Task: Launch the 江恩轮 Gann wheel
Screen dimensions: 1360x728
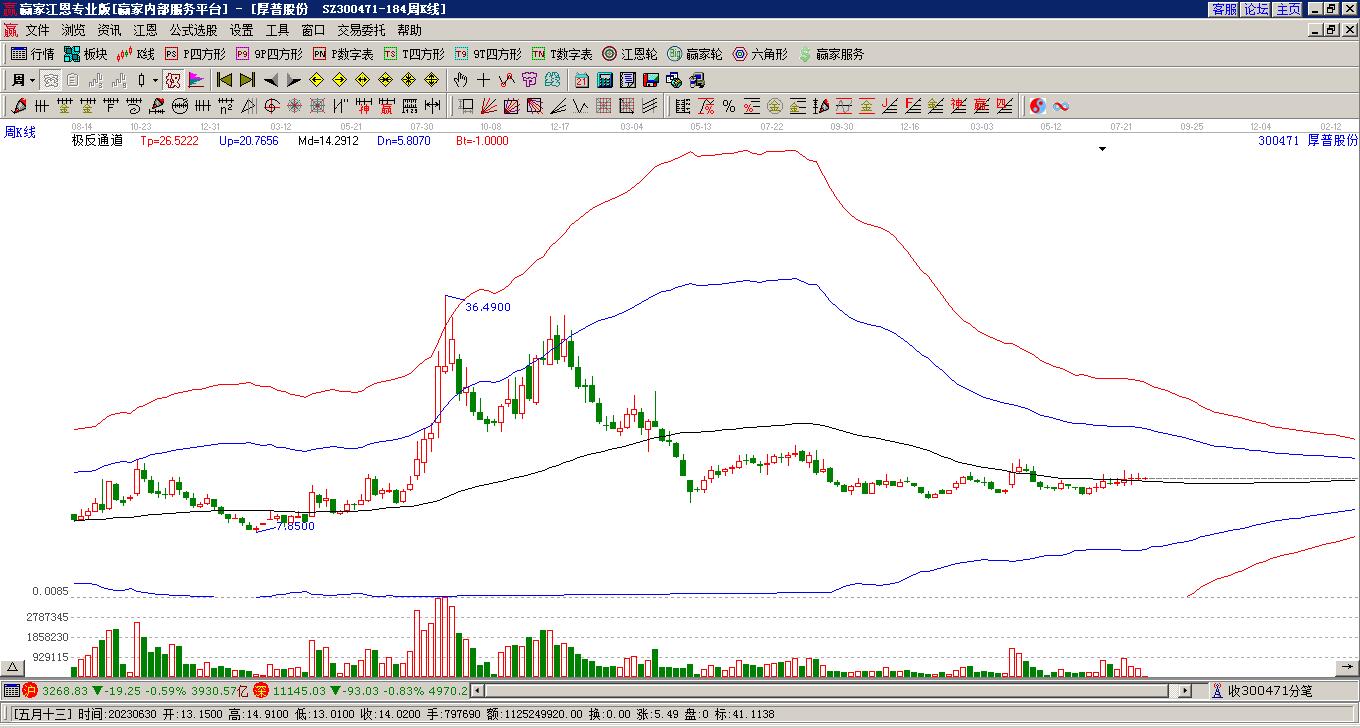Action: pos(630,54)
